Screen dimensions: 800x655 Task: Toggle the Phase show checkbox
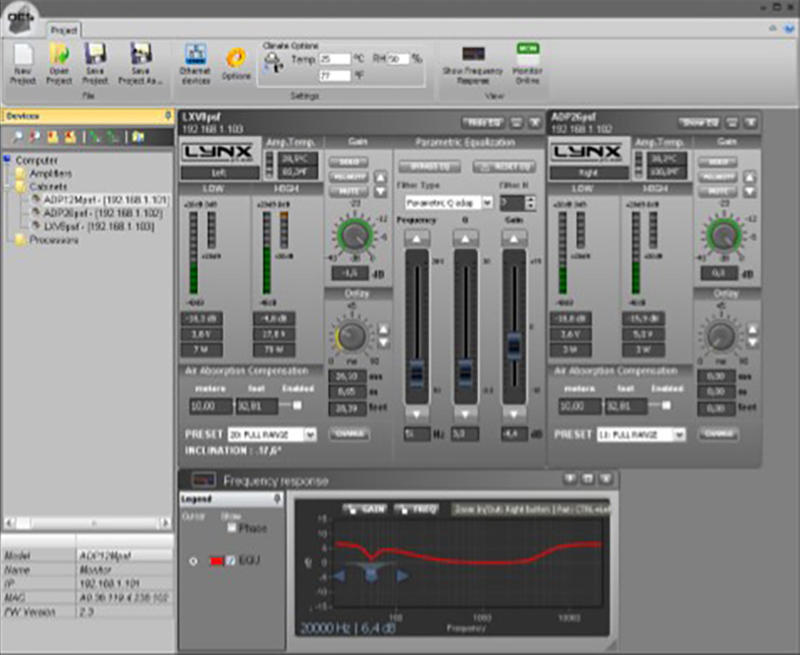(232, 528)
